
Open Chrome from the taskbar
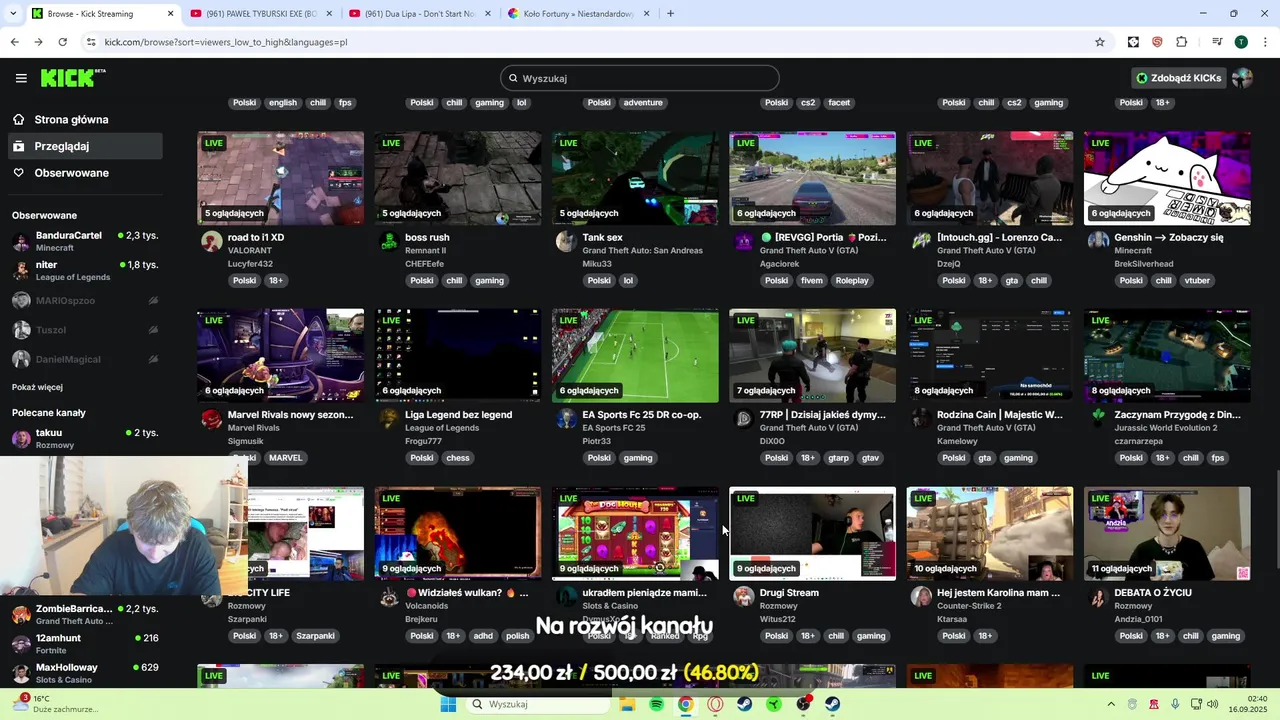[685, 704]
